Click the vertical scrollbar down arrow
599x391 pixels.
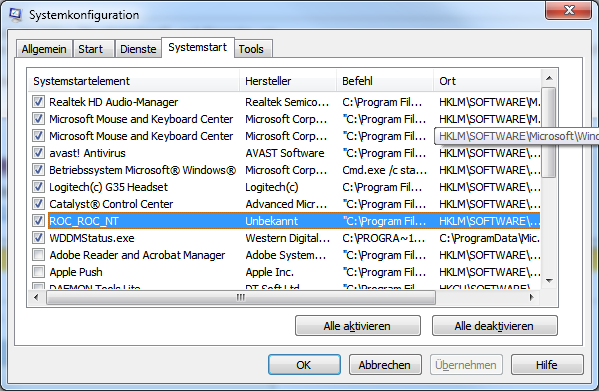coord(549,281)
